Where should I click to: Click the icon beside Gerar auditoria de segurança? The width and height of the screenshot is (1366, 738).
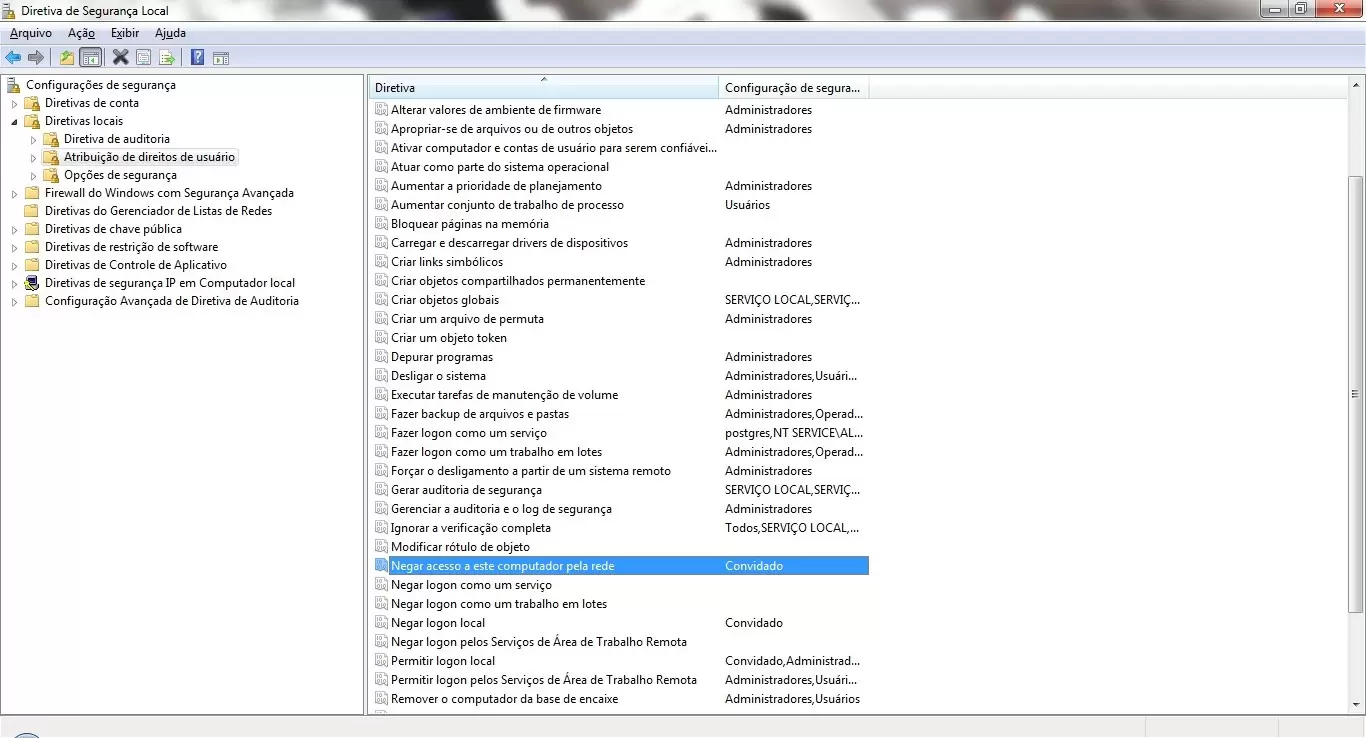point(381,490)
